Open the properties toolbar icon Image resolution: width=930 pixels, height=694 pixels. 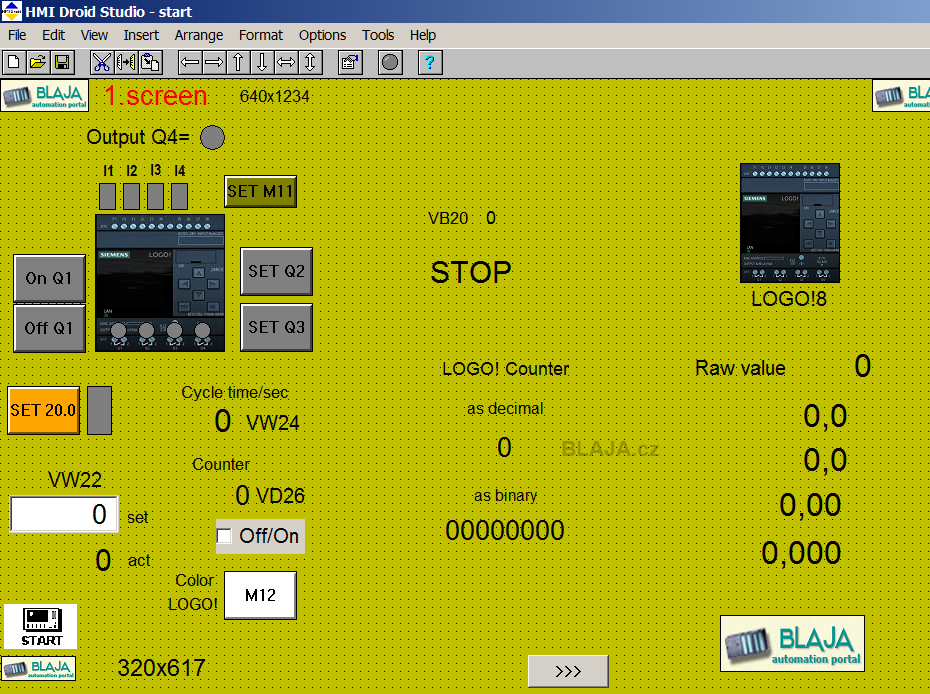point(350,62)
